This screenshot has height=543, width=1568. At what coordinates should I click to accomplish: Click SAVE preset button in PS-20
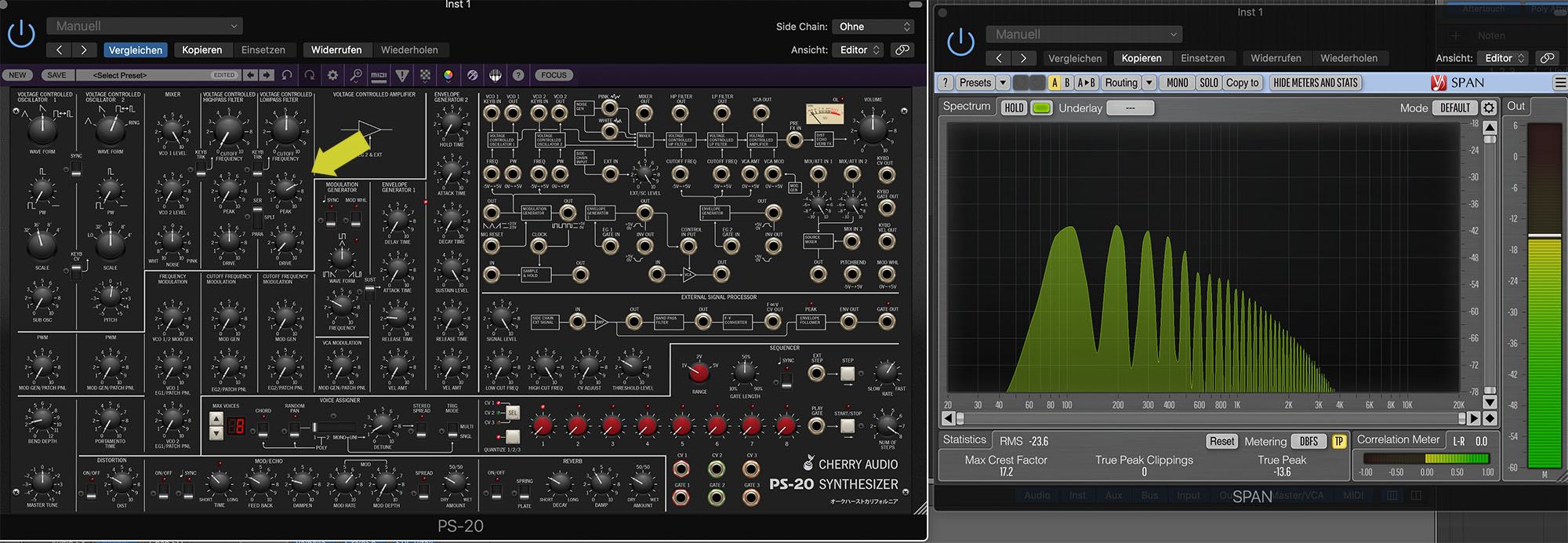point(56,75)
